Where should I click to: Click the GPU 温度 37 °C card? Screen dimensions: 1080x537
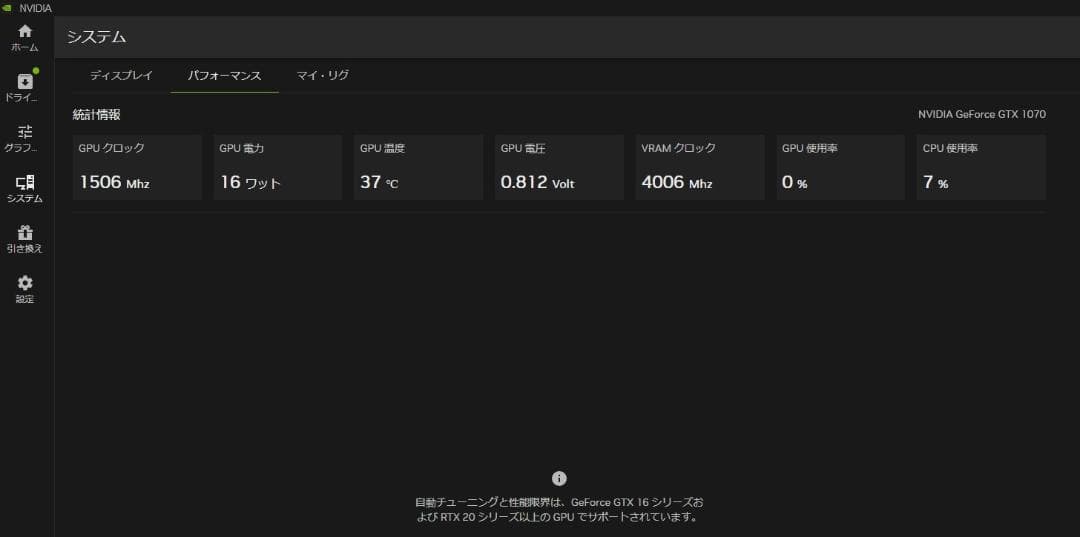pos(418,167)
